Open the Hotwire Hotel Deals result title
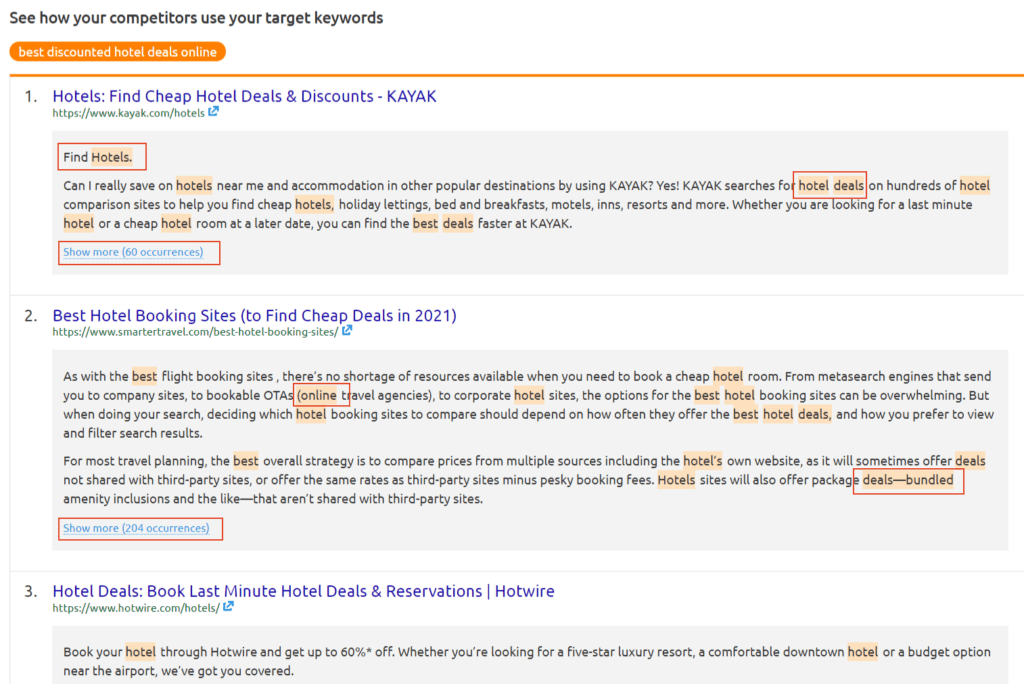Image resolution: width=1024 pixels, height=684 pixels. click(x=304, y=591)
